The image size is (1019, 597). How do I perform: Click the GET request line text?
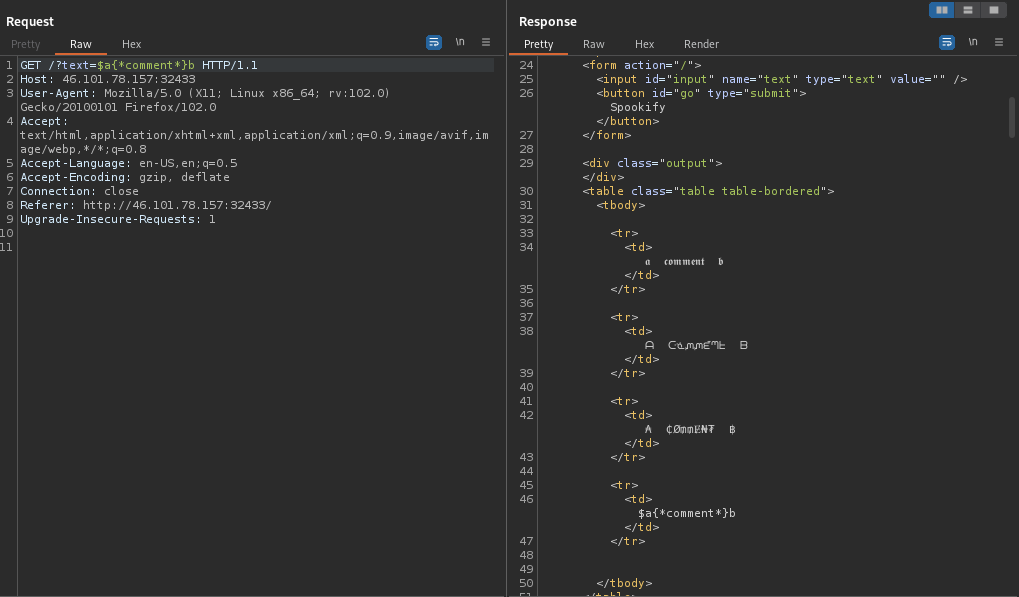tap(138, 65)
